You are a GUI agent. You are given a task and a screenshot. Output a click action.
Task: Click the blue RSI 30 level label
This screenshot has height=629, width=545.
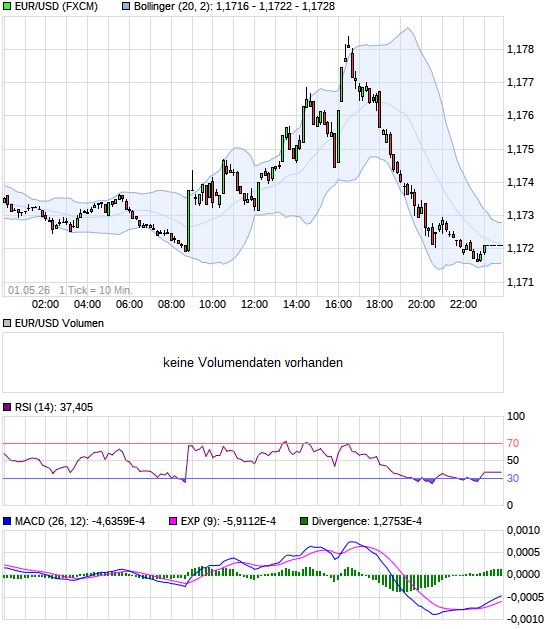513,478
